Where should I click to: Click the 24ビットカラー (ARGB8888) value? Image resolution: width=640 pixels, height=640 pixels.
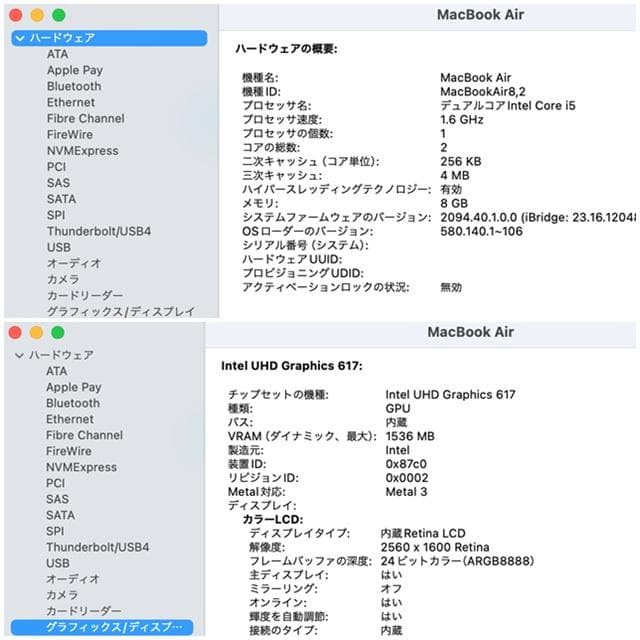click(x=457, y=561)
